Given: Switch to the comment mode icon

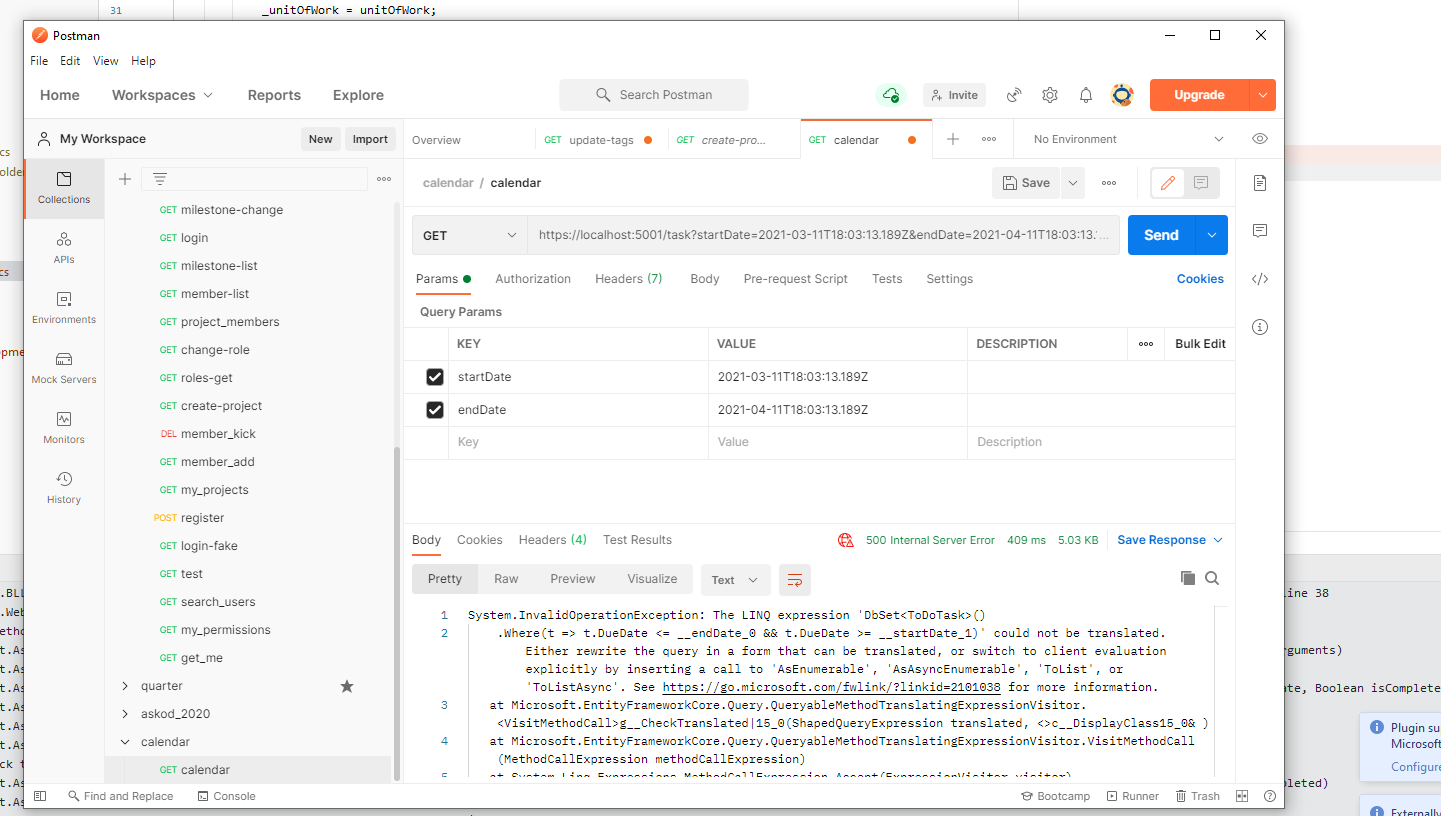Looking at the screenshot, I should coord(1202,183).
